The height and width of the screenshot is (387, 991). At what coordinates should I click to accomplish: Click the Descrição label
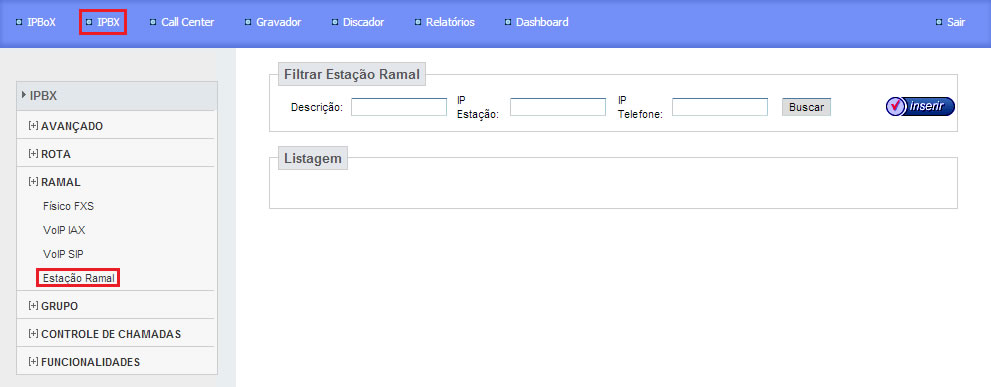317,108
